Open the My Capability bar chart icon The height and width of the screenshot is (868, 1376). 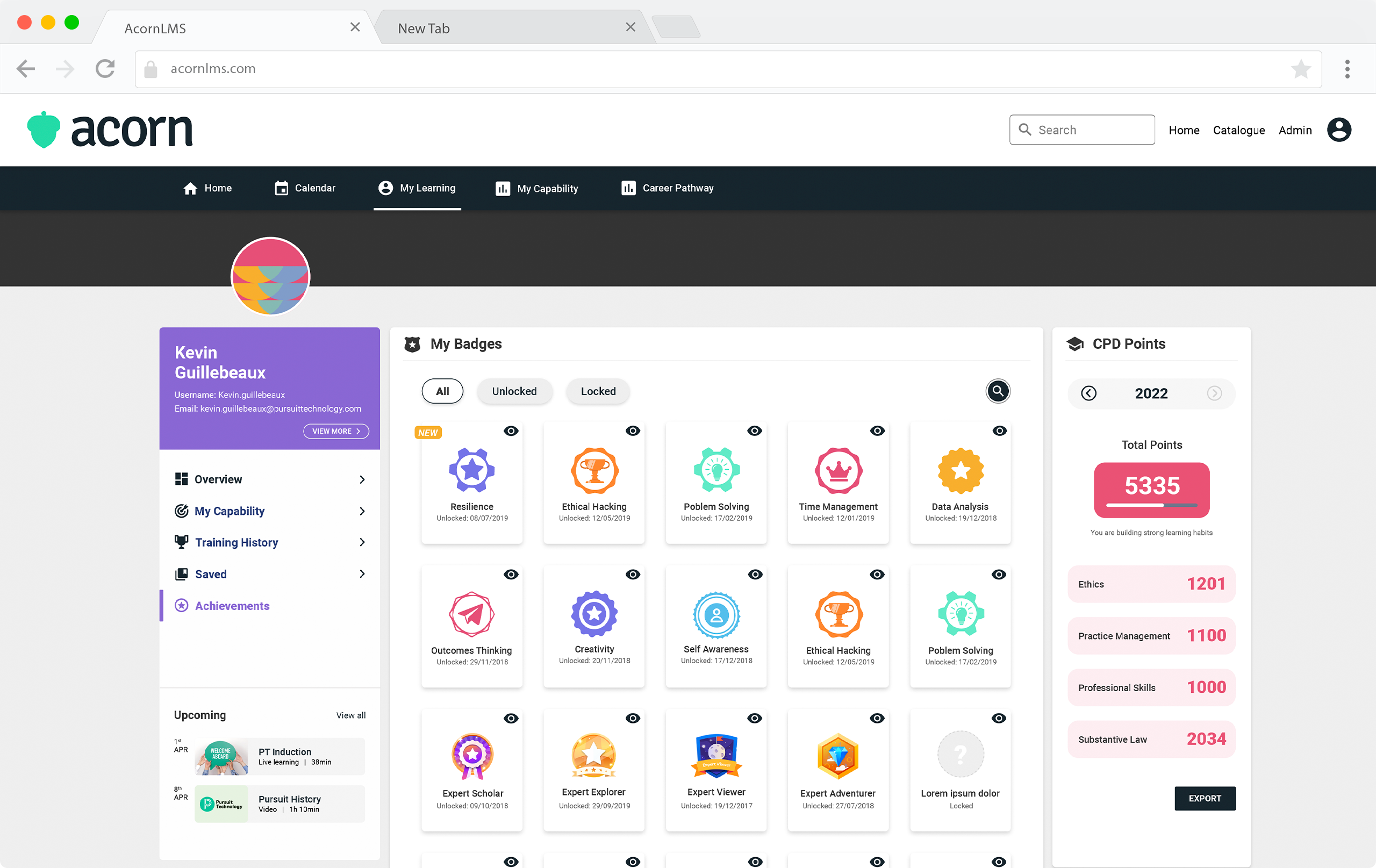tap(502, 188)
